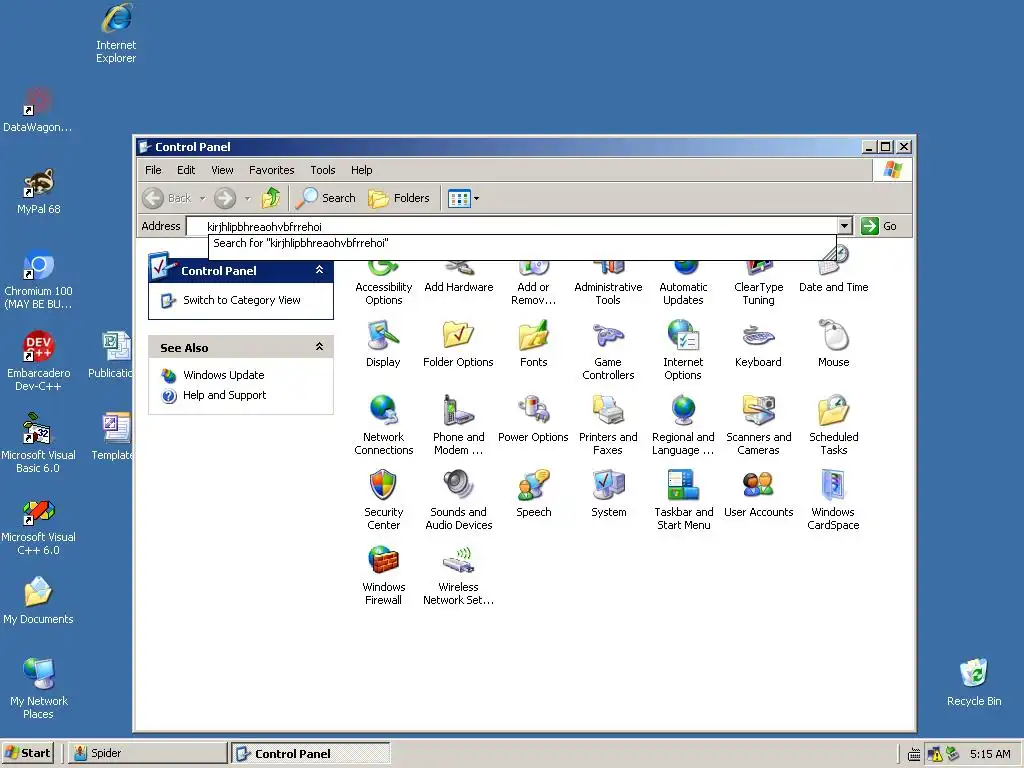Open the View menu
This screenshot has height=768, width=1024.
click(222, 170)
